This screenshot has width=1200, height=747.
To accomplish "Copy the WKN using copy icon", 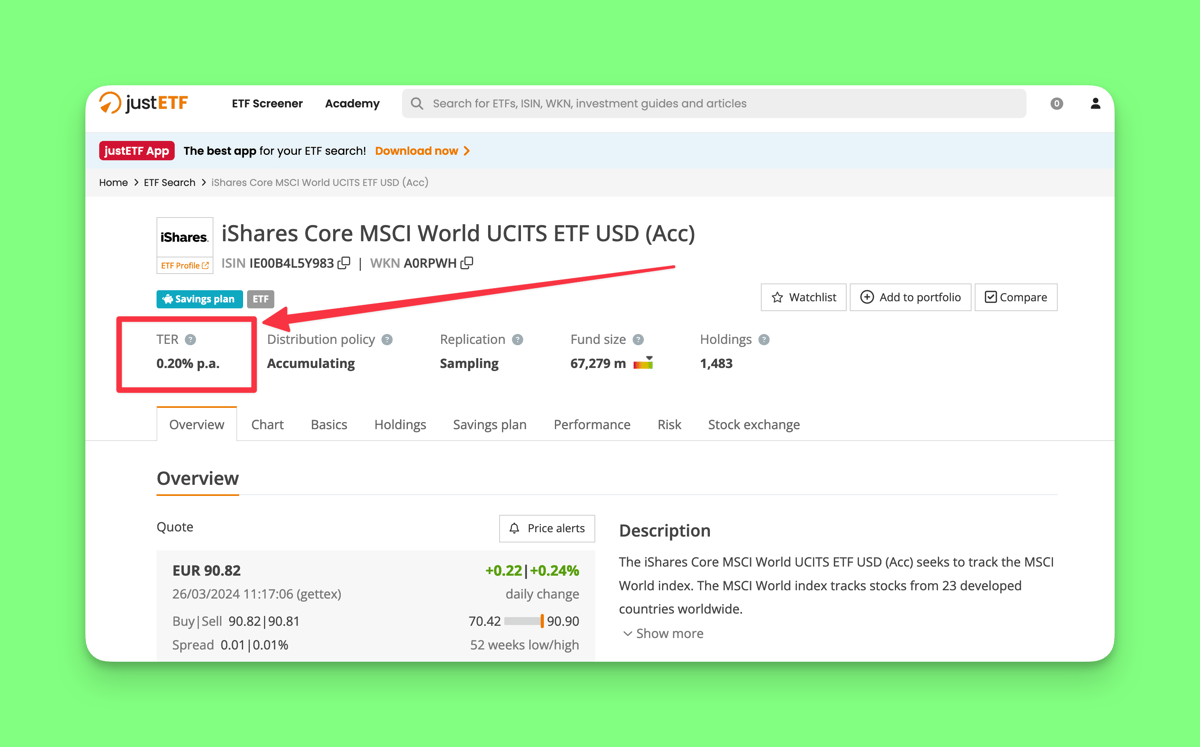I will click(x=467, y=263).
